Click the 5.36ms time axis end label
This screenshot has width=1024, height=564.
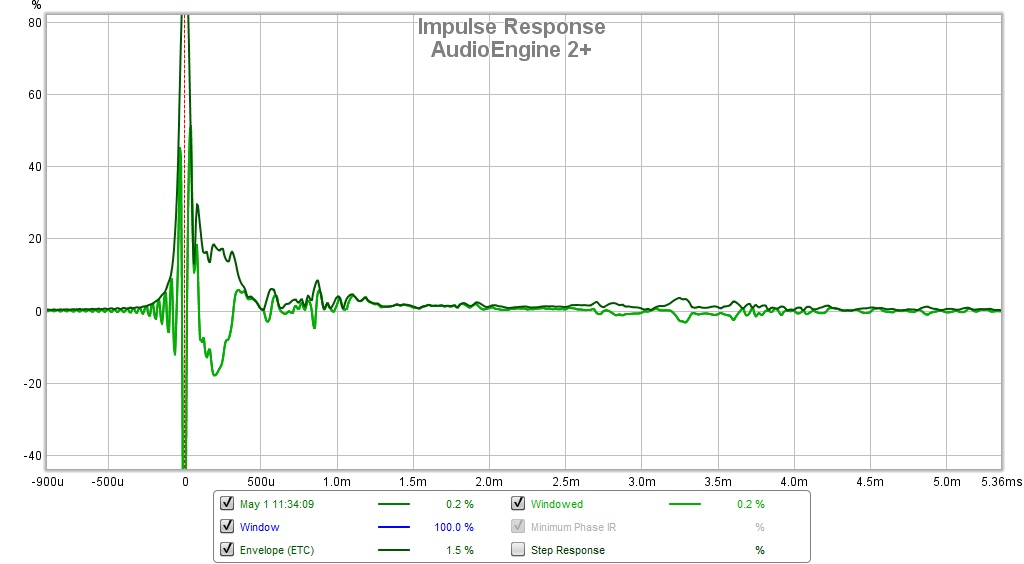1001,482
